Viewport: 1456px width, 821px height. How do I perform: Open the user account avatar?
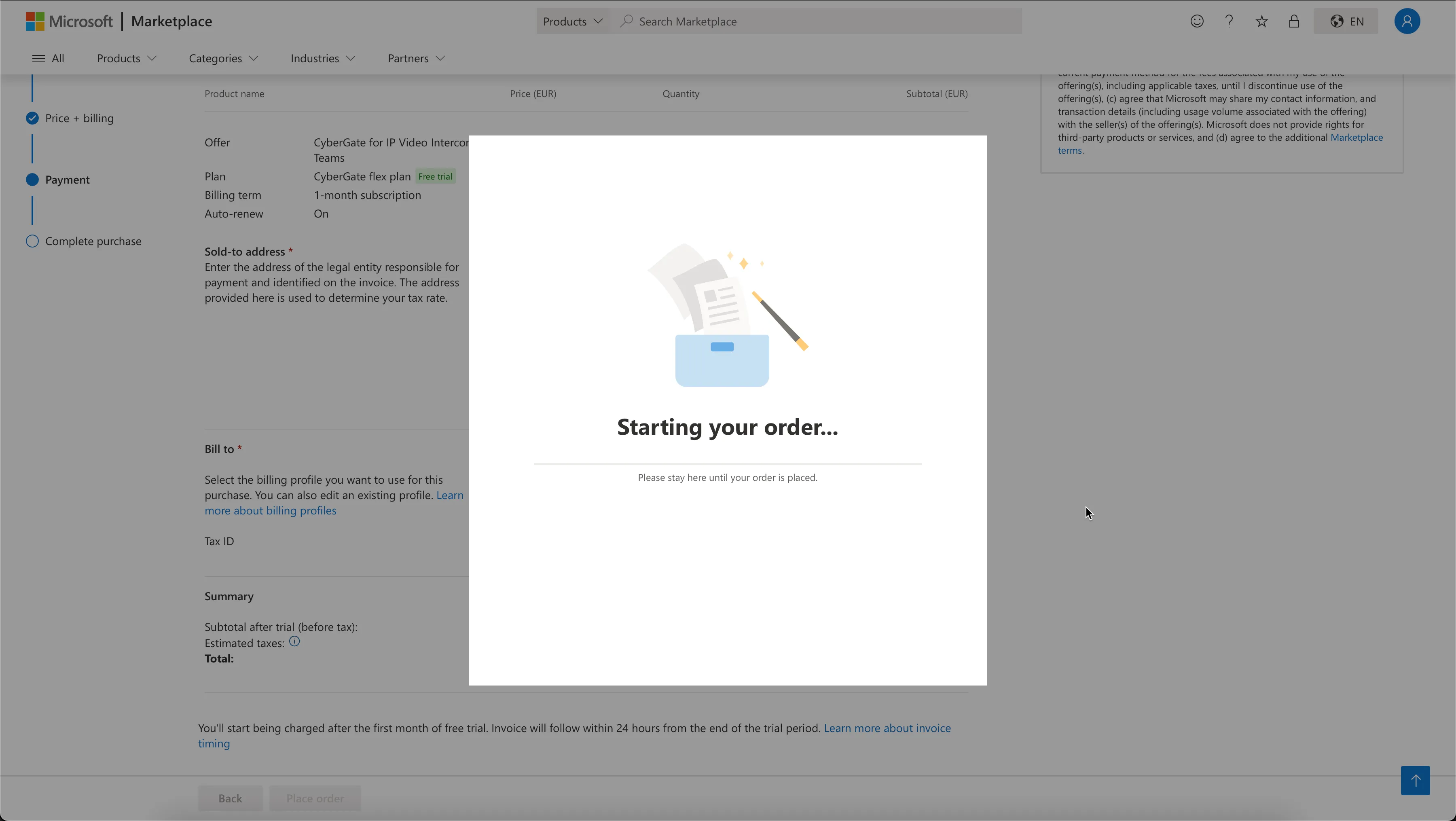click(1407, 21)
